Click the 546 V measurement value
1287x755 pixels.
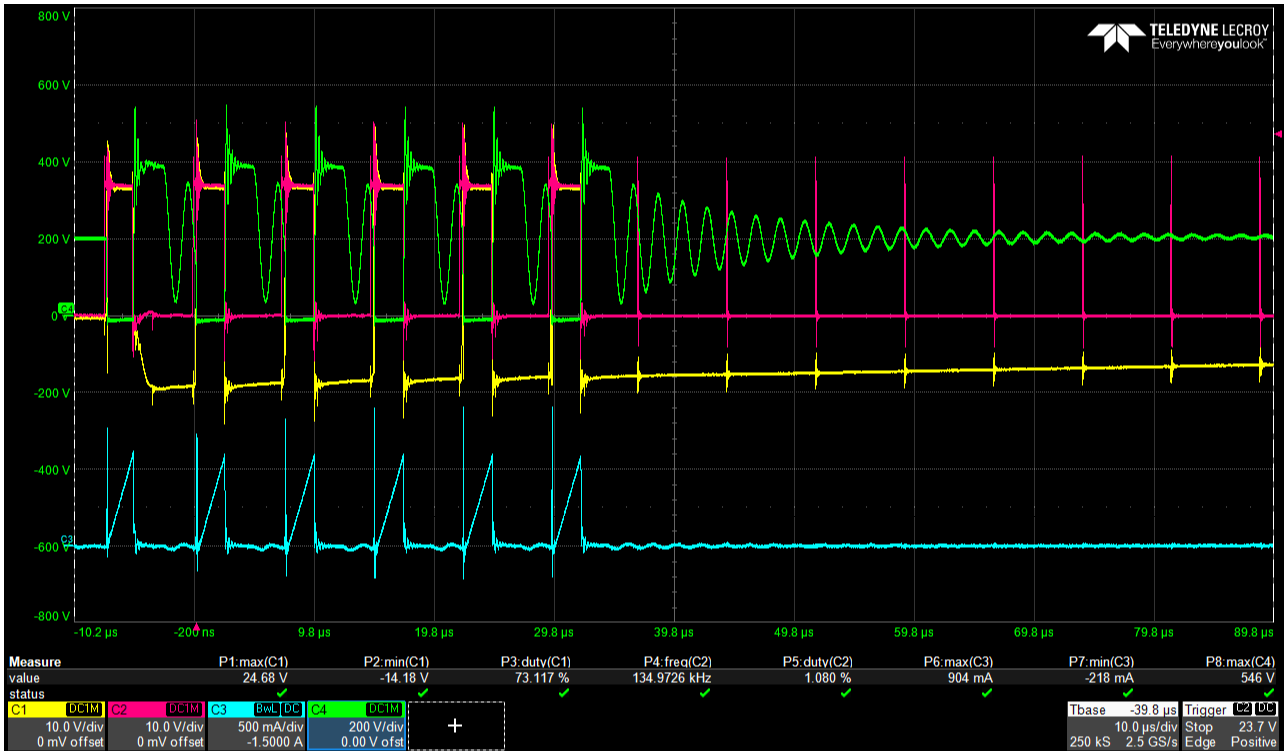[x=1259, y=678]
